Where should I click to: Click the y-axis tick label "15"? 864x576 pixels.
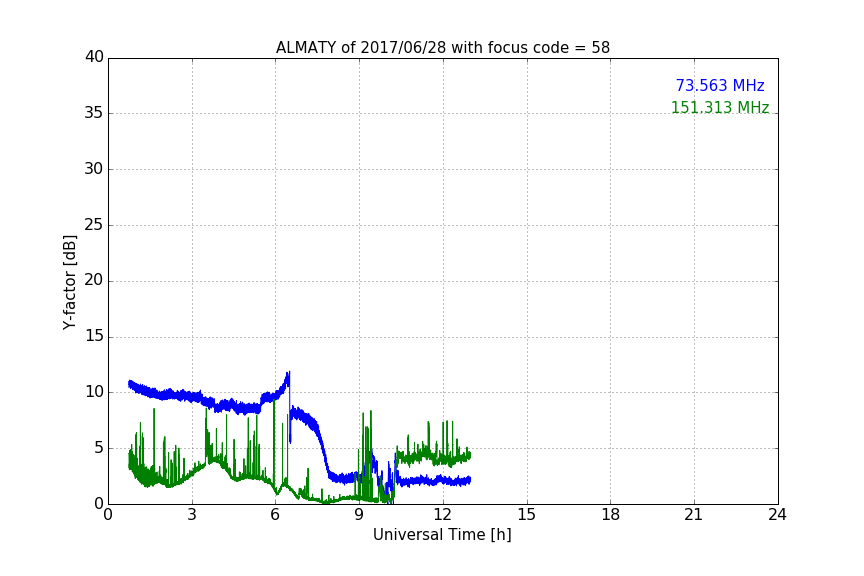94,336
